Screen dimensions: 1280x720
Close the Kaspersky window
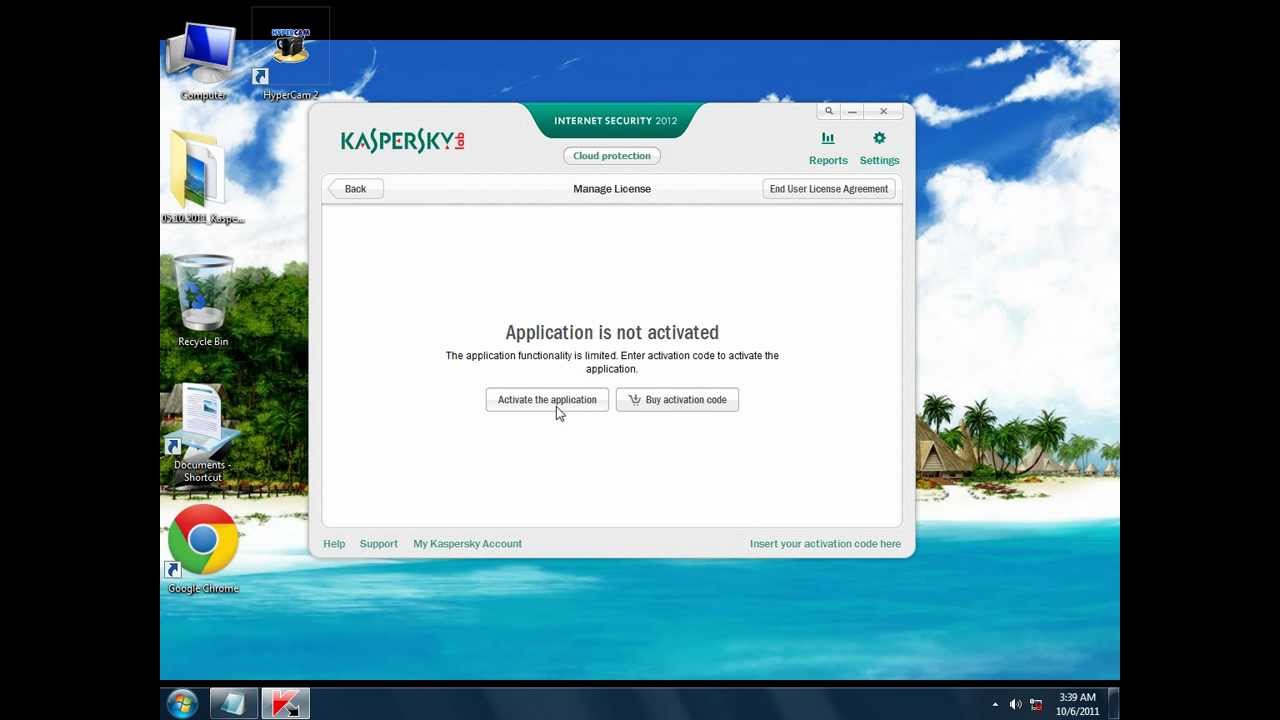point(884,111)
